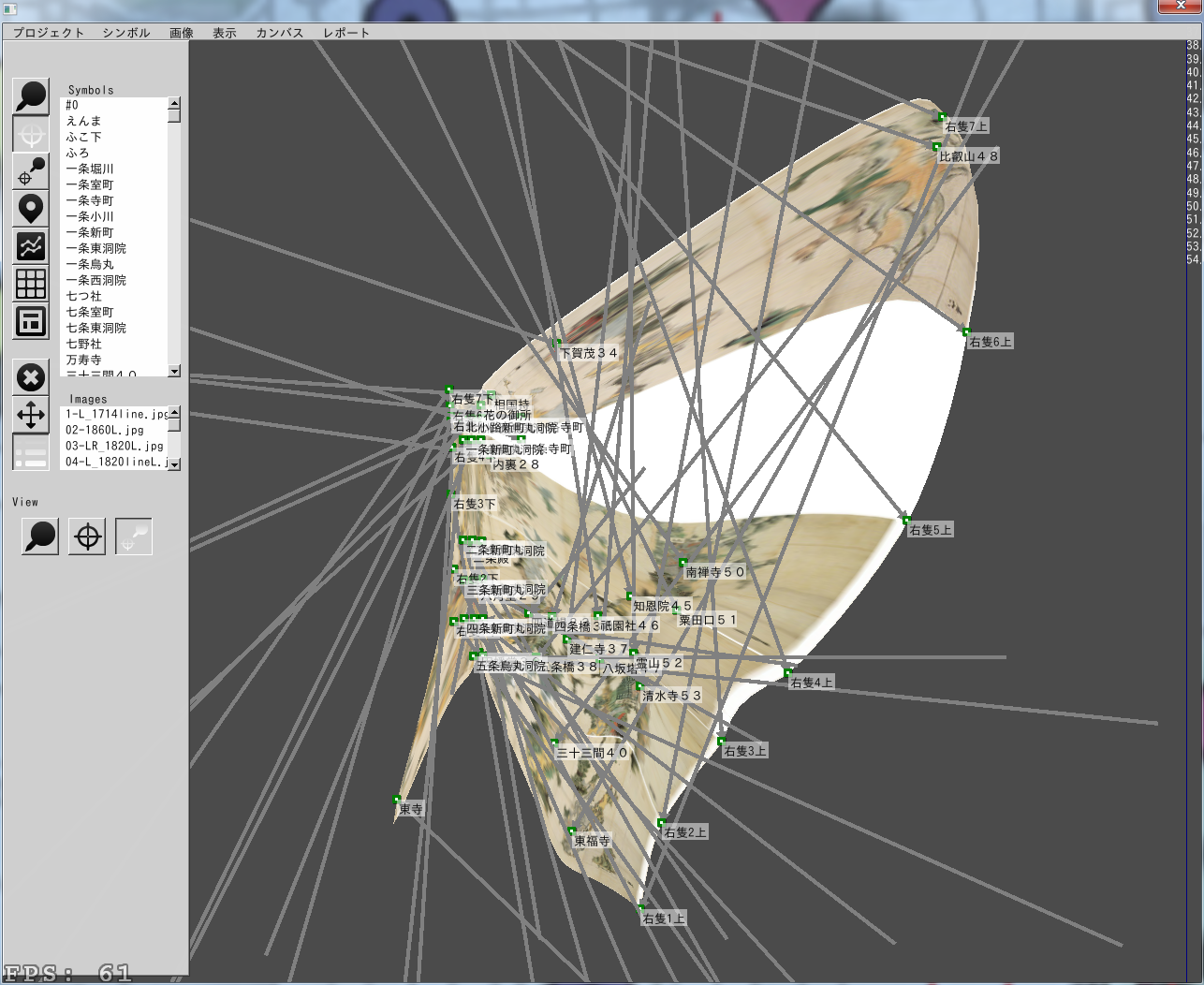Open the シンボル menu
Viewport: 1204px width, 985px height.
[x=126, y=33]
